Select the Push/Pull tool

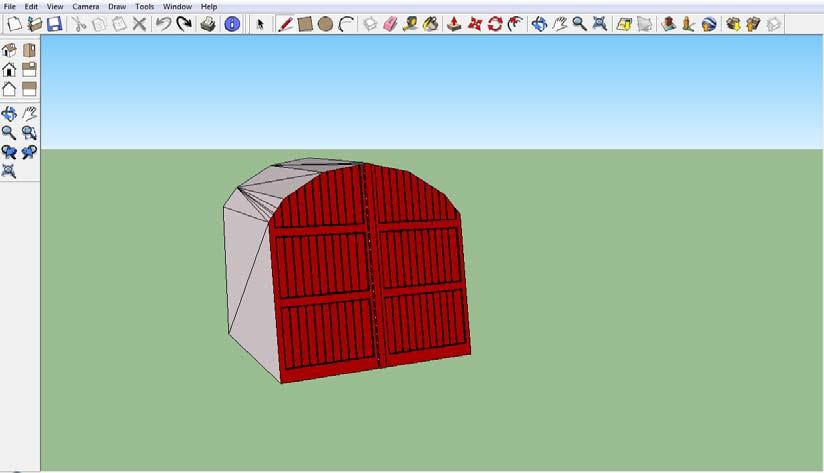(x=455, y=24)
